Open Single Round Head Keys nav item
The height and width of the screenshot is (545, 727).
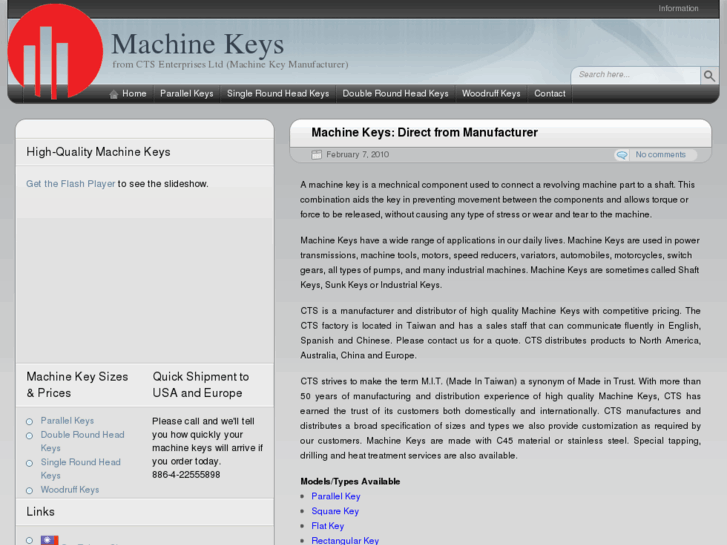point(278,94)
